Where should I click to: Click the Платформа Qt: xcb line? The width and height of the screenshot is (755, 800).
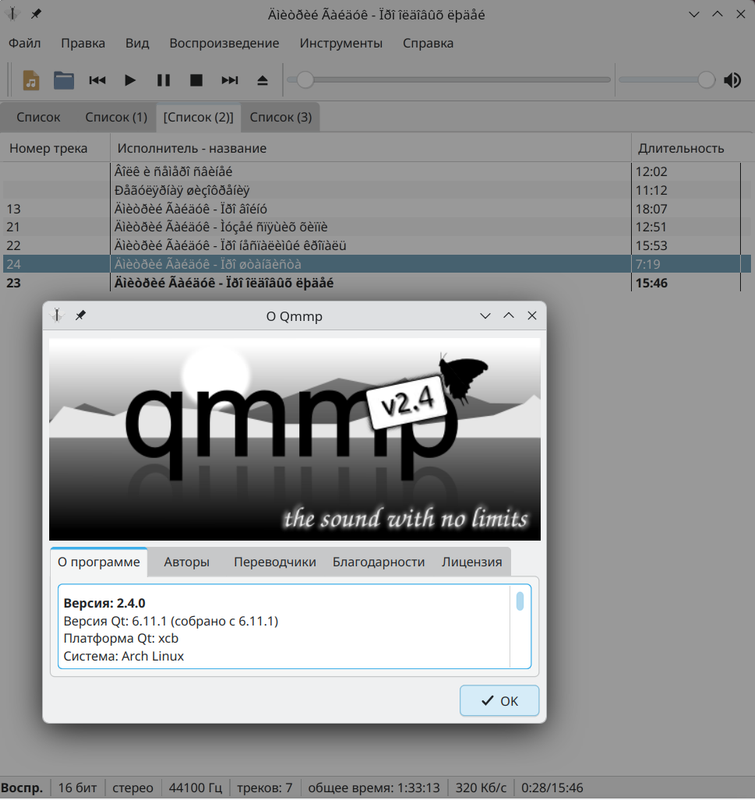(x=121, y=638)
